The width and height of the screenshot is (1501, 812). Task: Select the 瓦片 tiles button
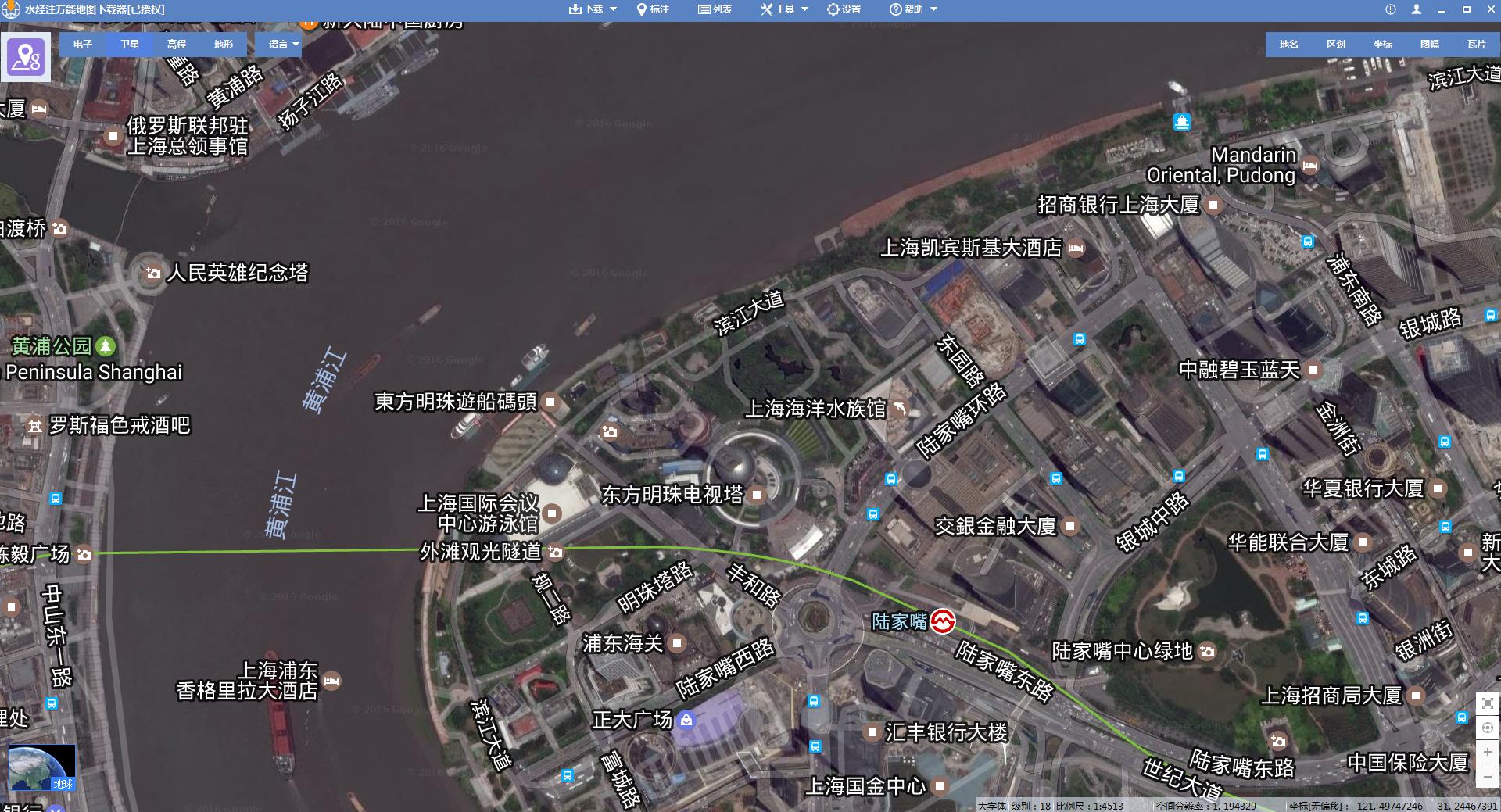point(1477,45)
